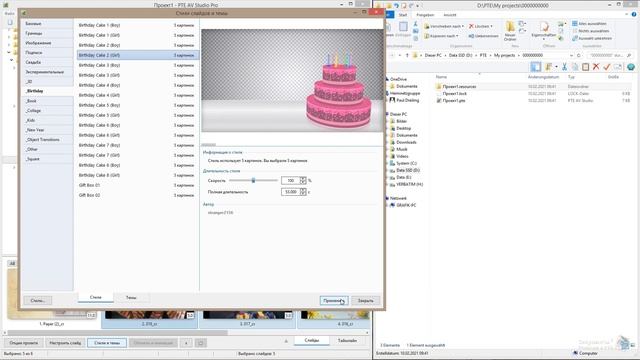Image resolution: width=640 pixels, height=360 pixels.
Task: Open the _Collage style category
Action: (x=48, y=111)
